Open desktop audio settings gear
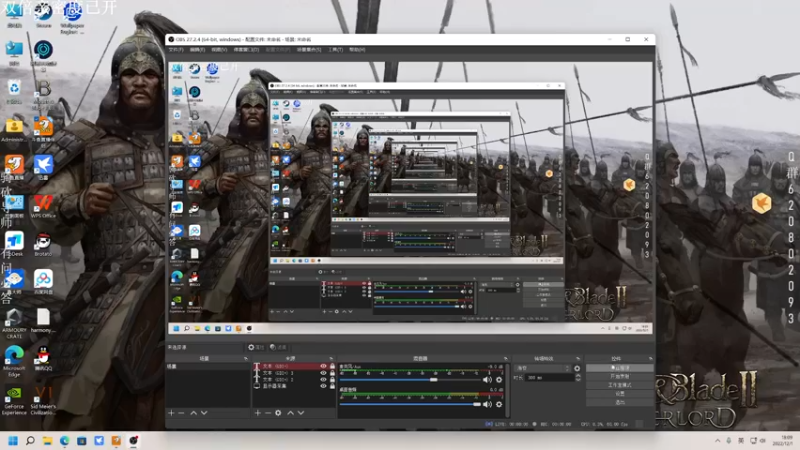This screenshot has width=800, height=450. click(x=499, y=404)
